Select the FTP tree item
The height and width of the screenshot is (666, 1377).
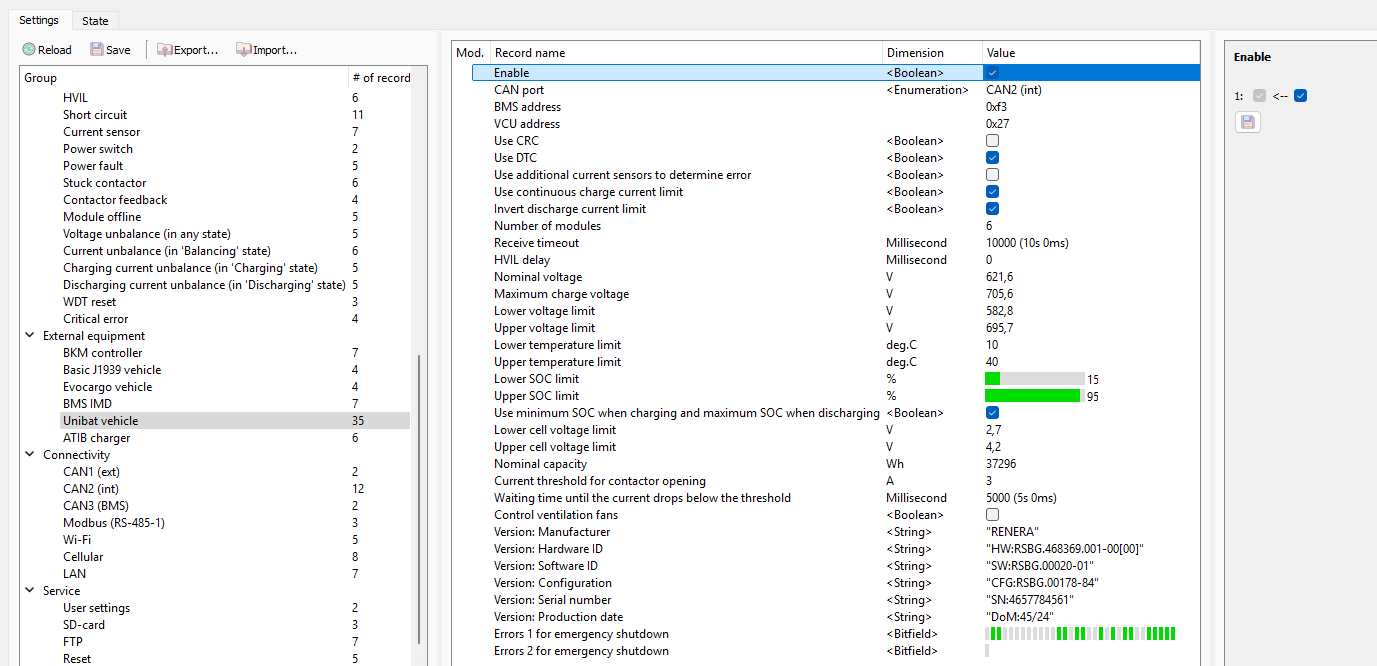pos(72,642)
